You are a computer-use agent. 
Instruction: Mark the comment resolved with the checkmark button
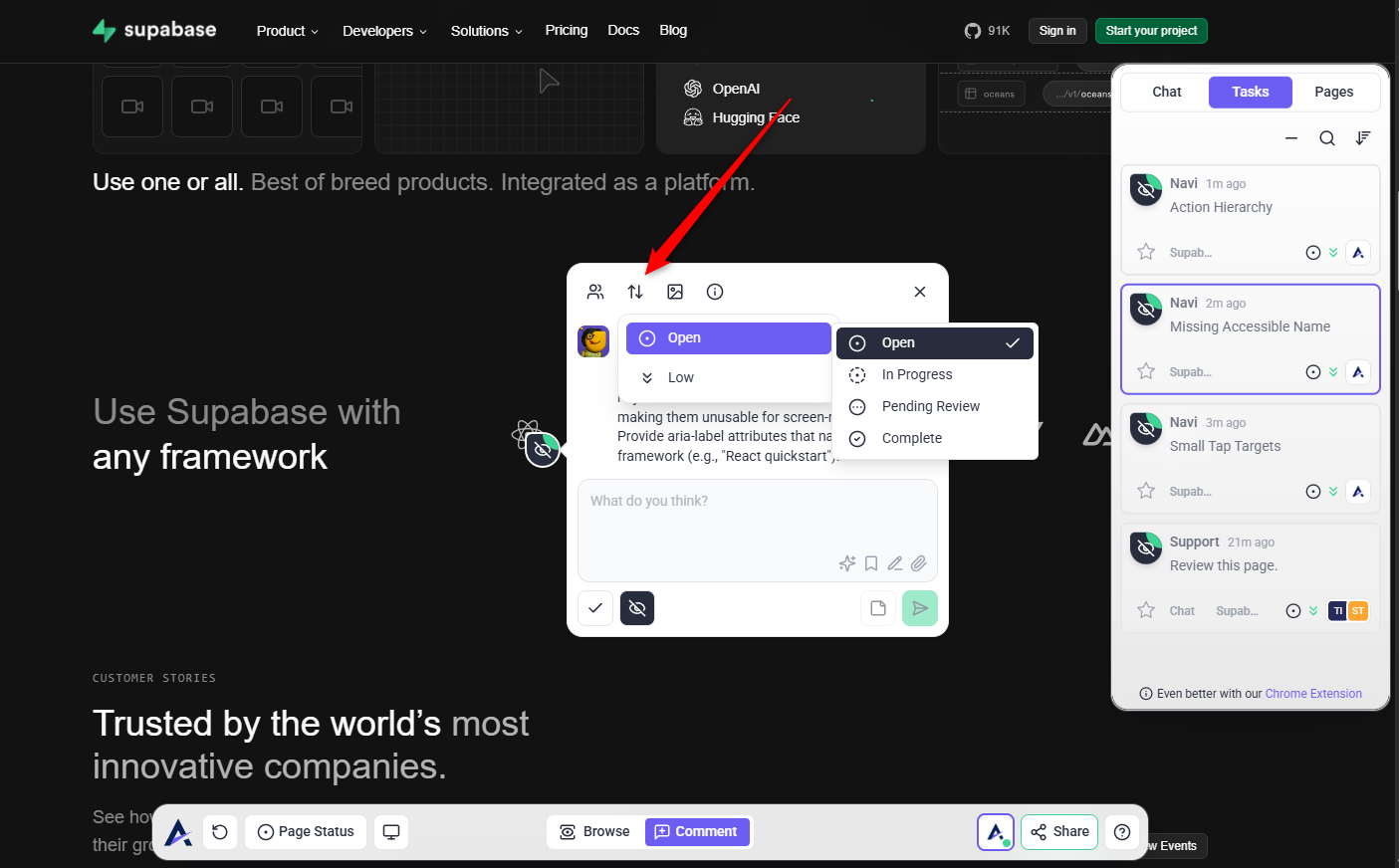pos(595,608)
